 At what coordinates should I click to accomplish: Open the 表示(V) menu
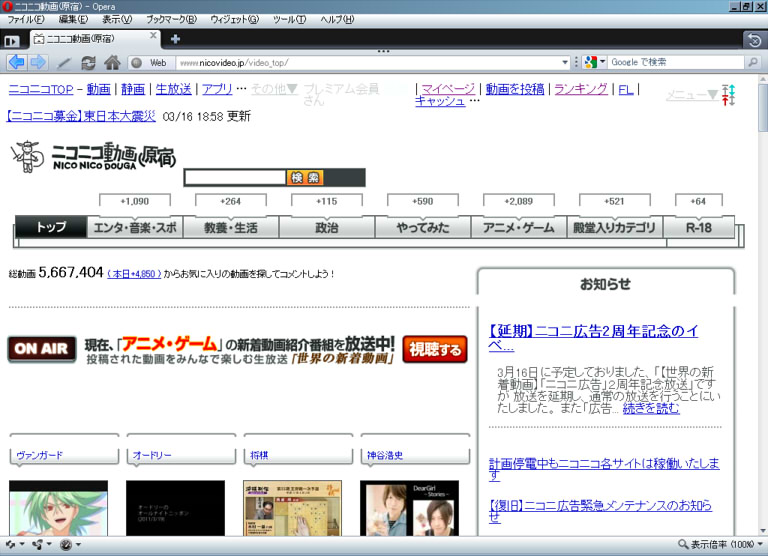(x=117, y=20)
